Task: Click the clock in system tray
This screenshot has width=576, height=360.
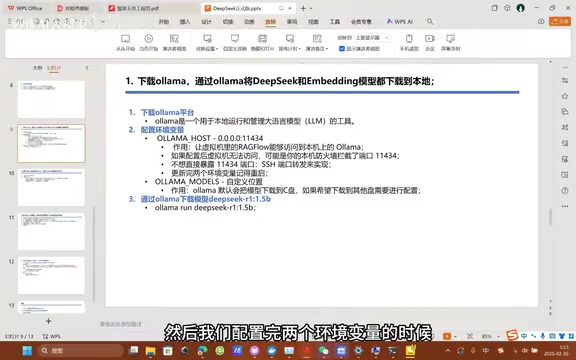Action: coord(556,350)
